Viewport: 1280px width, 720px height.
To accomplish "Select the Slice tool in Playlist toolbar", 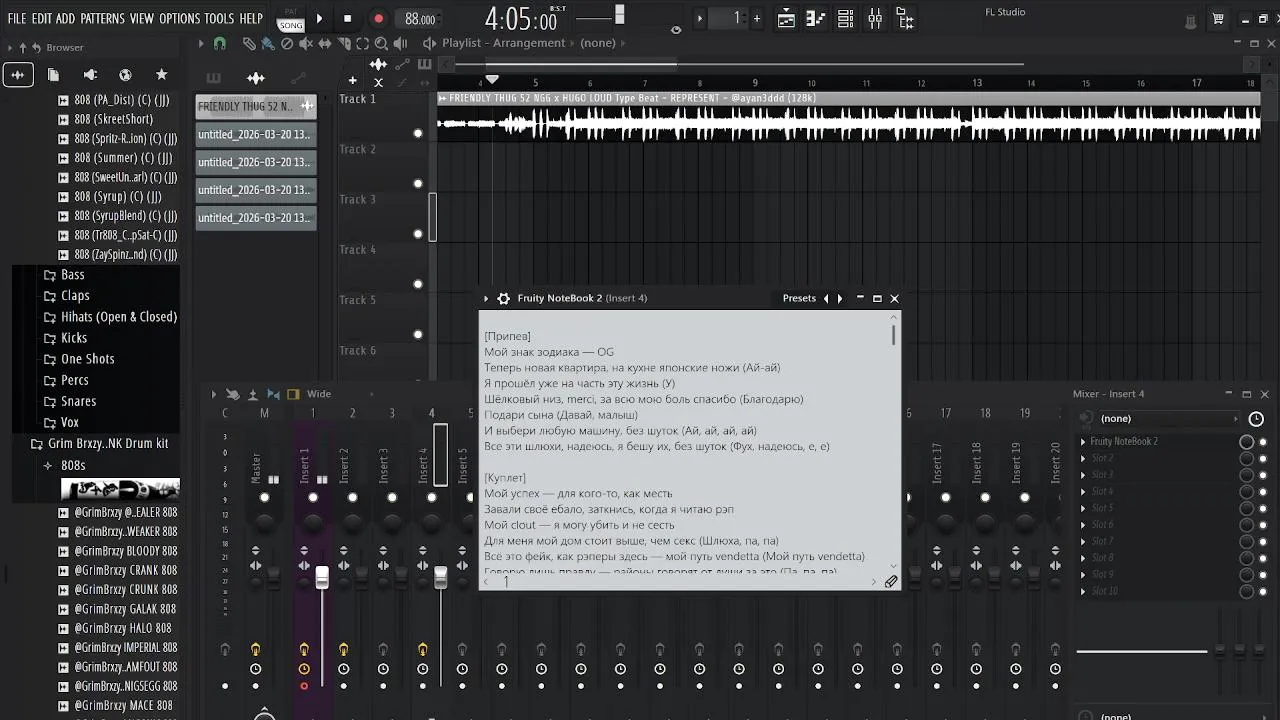I will click(x=344, y=43).
